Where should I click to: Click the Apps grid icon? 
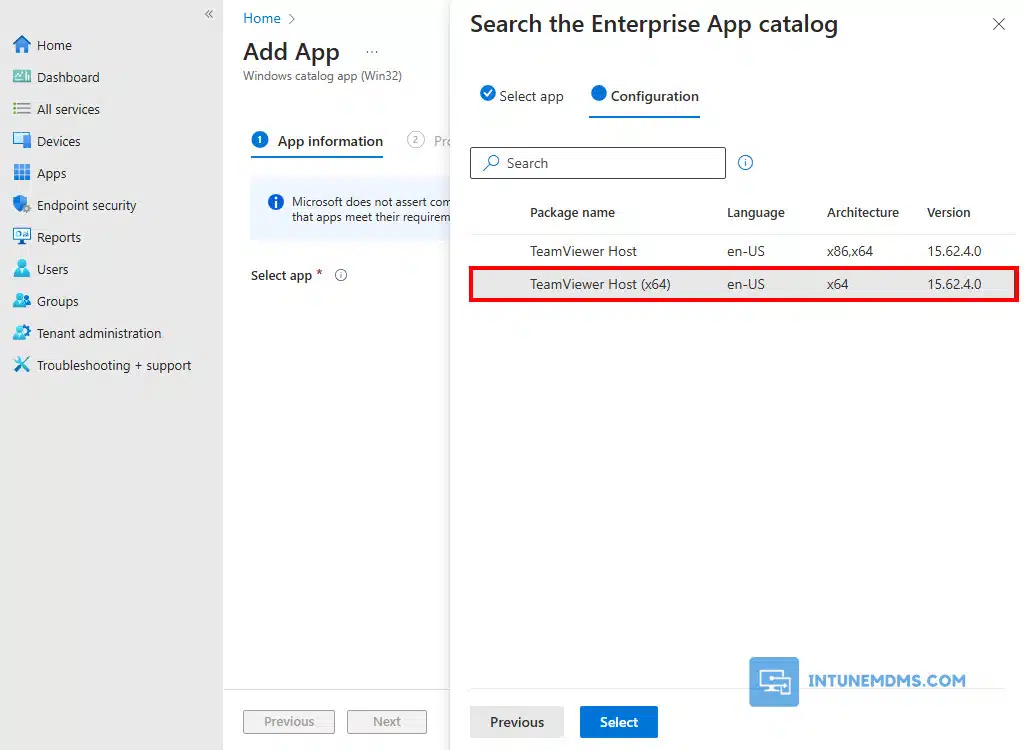[22, 172]
